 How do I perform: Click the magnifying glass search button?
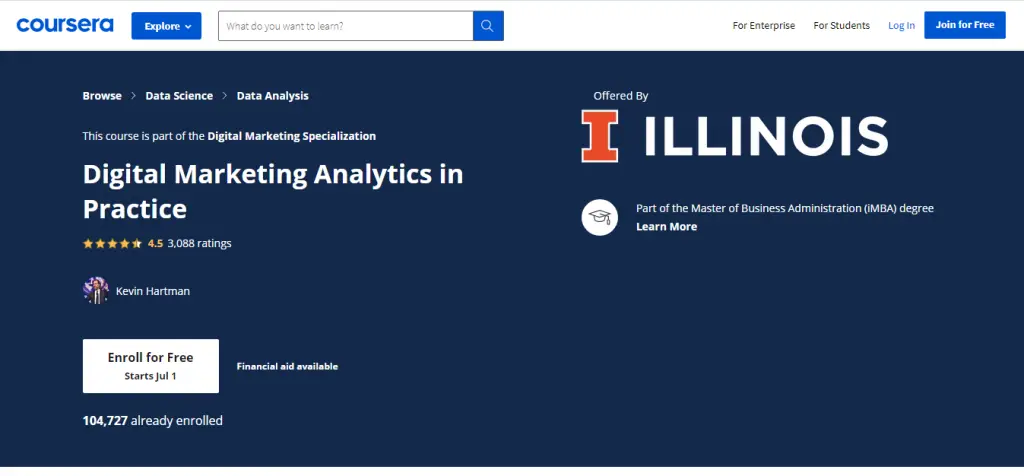(488, 26)
